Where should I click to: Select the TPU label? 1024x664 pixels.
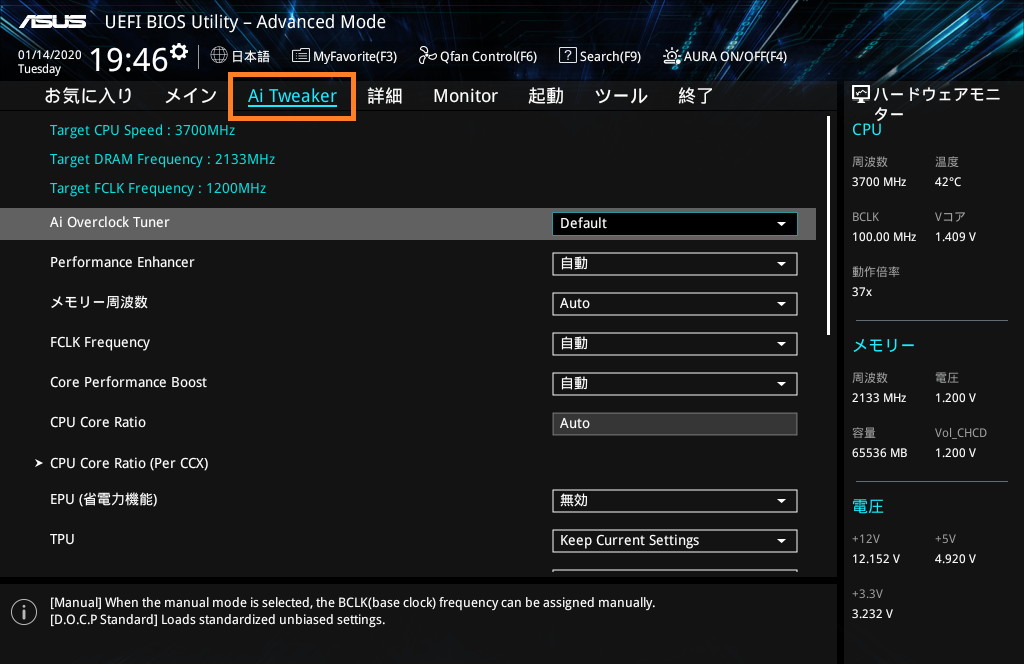coord(62,539)
